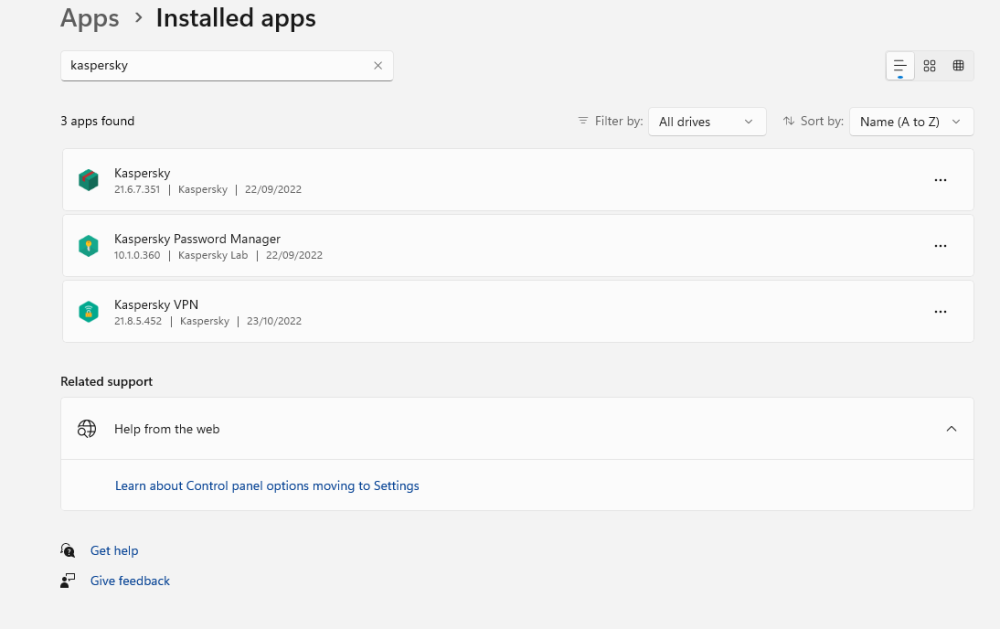Clear the kaspersky search text
The width and height of the screenshot is (1000, 629).
pos(377,65)
